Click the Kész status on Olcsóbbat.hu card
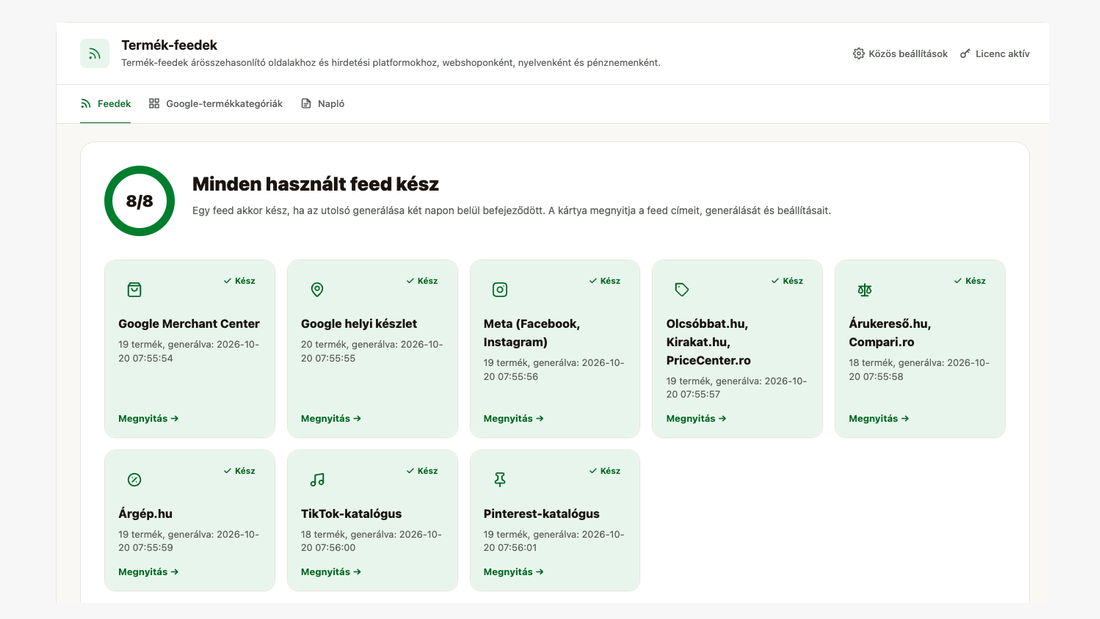This screenshot has width=1100, height=619. (786, 281)
